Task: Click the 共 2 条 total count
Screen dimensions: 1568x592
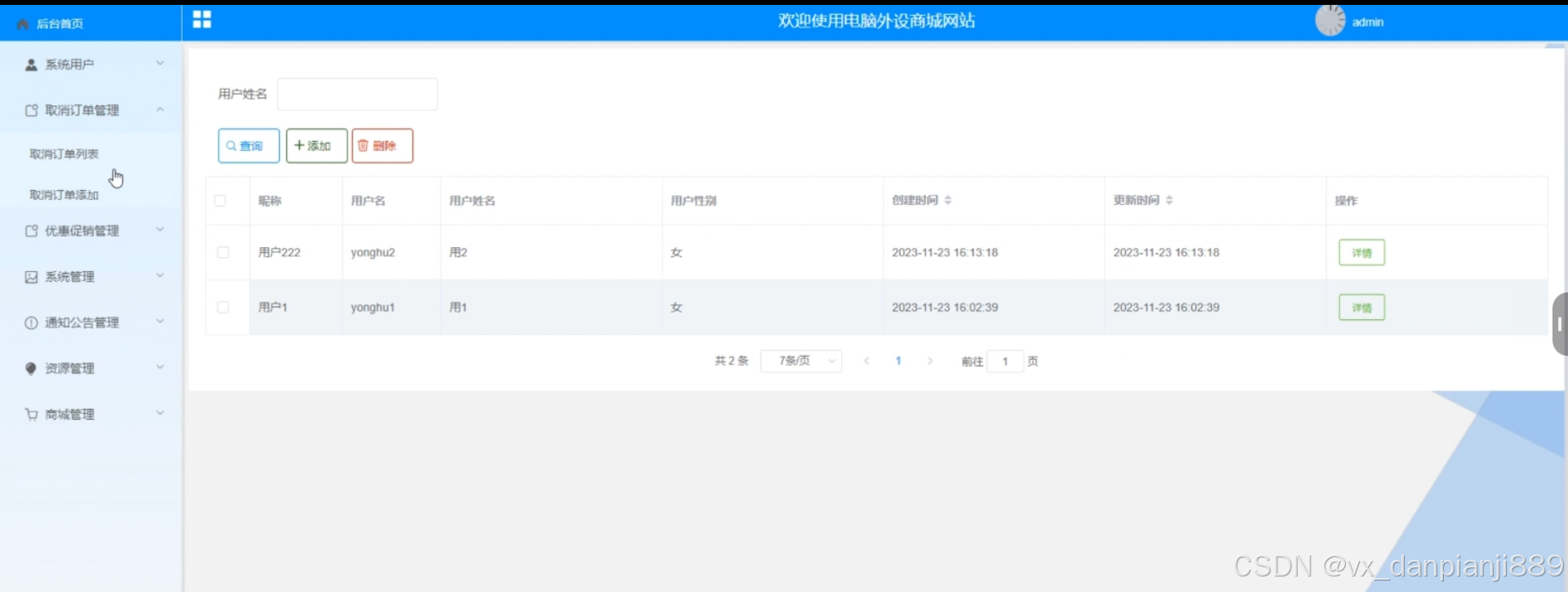Action: 731,361
